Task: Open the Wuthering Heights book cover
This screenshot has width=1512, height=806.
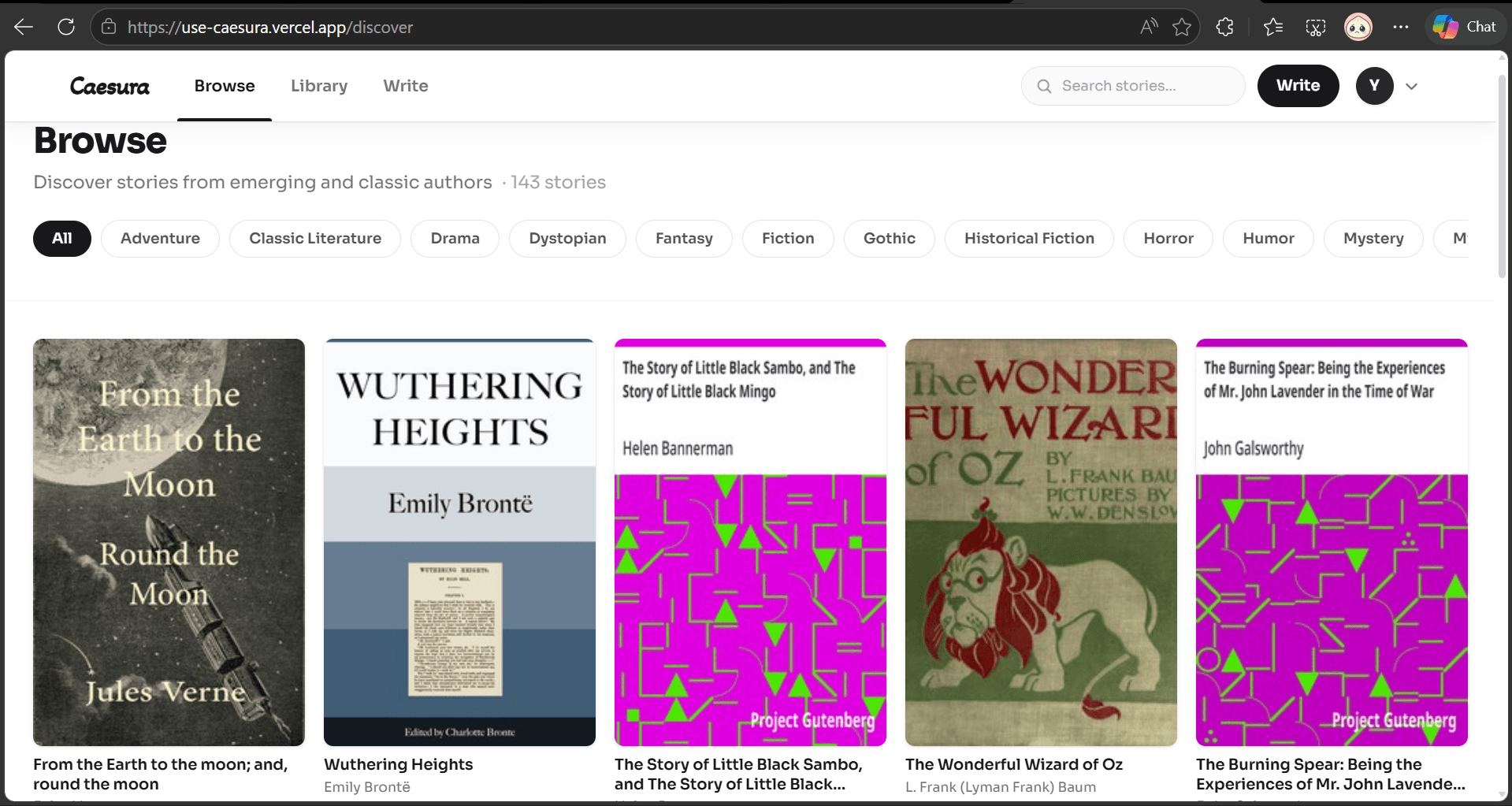Action: point(459,542)
